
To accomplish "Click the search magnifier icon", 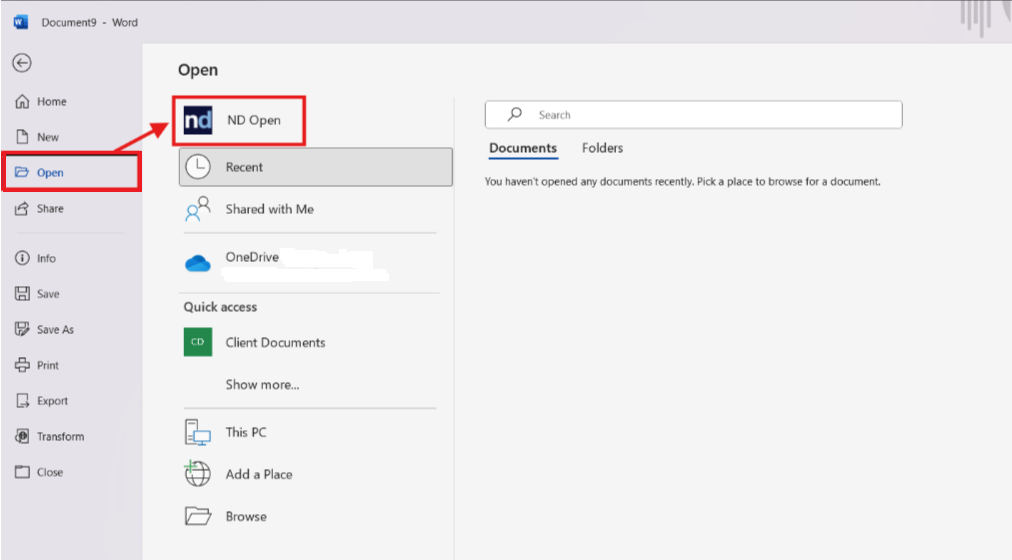I will click(x=514, y=114).
